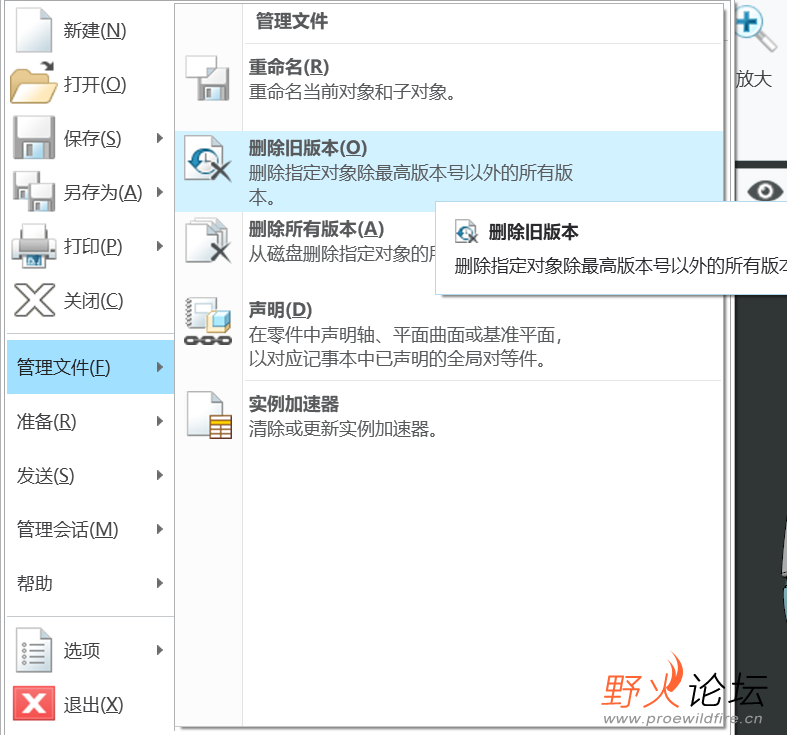Expand the Prepare (准备) submenu arrow
Image resolution: width=787 pixels, height=735 pixels.
click(x=160, y=421)
